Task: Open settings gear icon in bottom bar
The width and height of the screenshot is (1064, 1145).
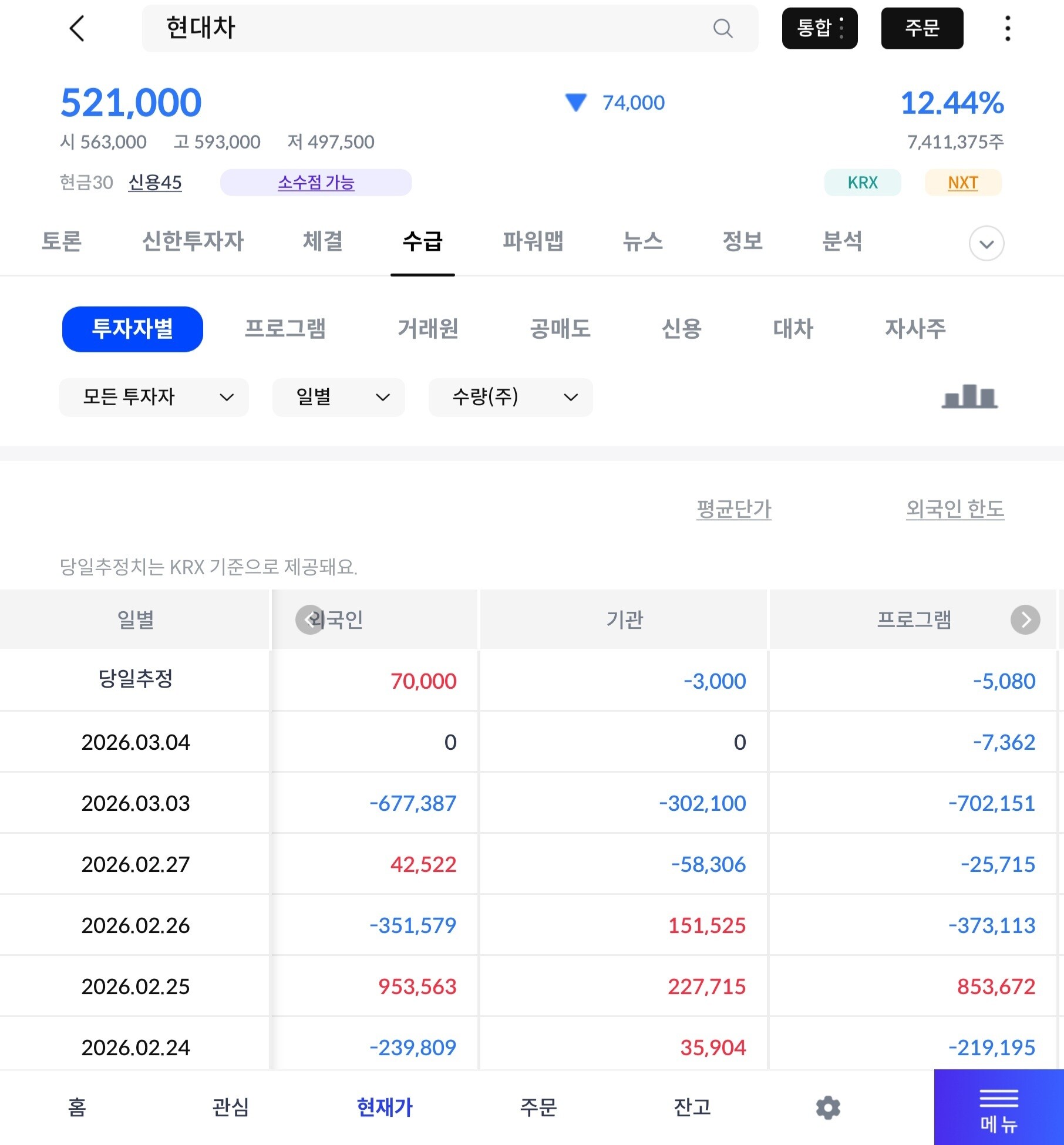Action: 828,1107
